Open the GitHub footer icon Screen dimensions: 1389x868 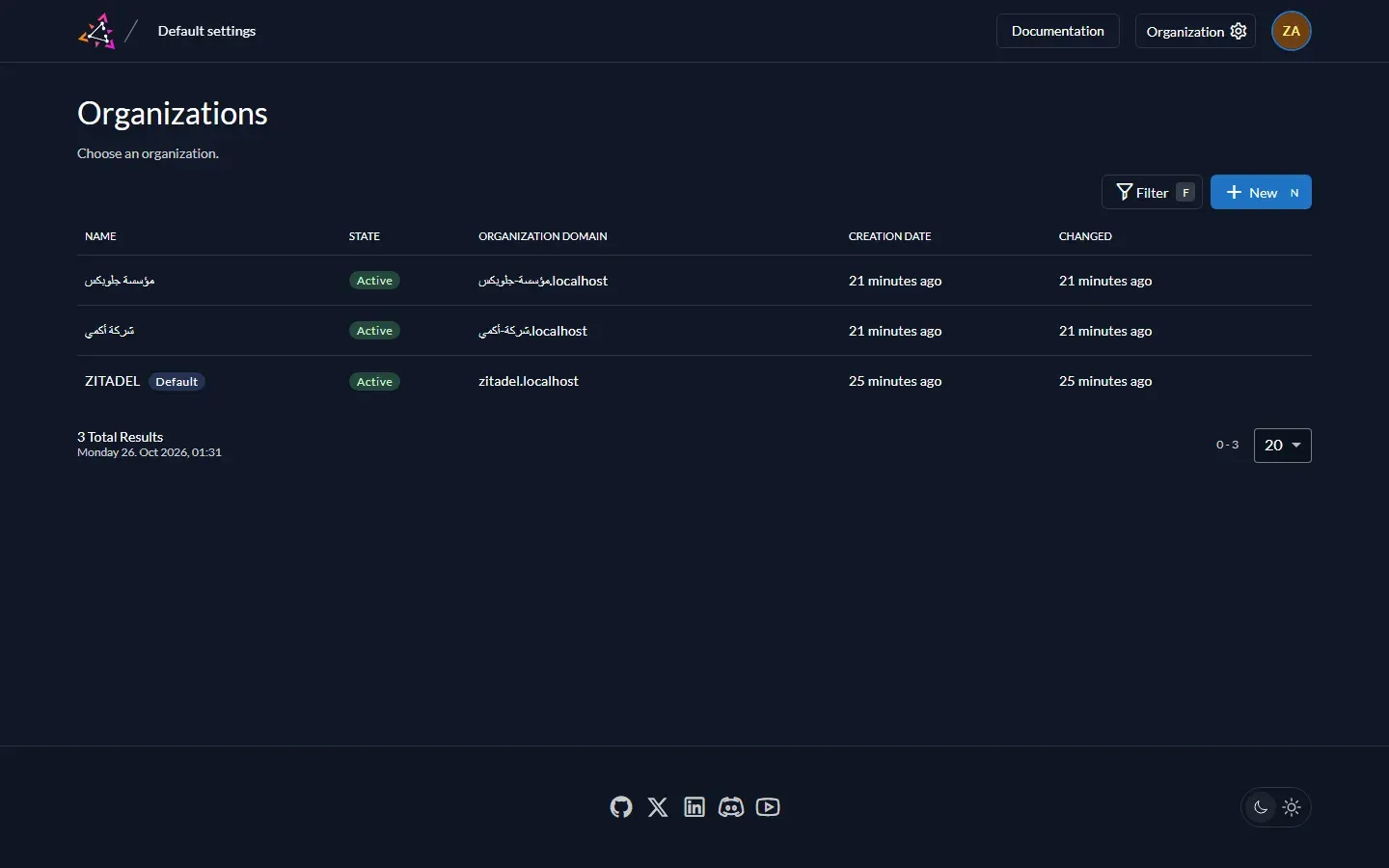621,807
